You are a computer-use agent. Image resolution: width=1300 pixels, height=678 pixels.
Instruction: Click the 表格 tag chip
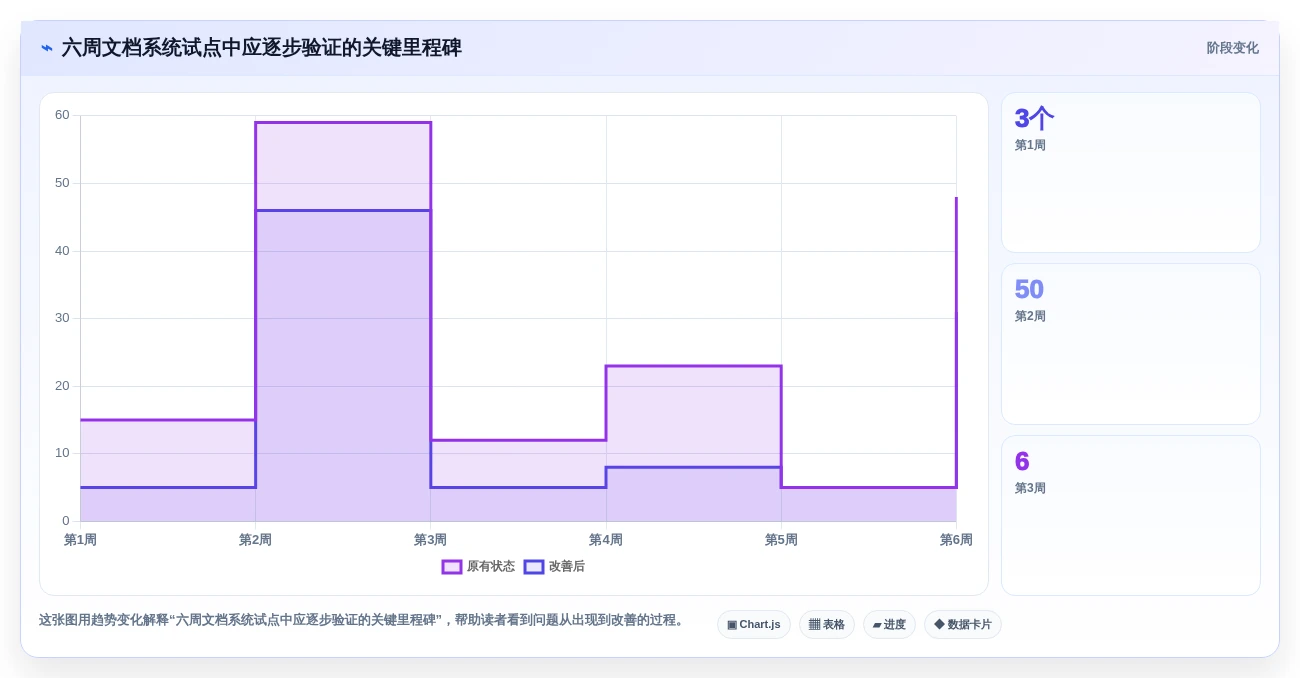(x=827, y=625)
